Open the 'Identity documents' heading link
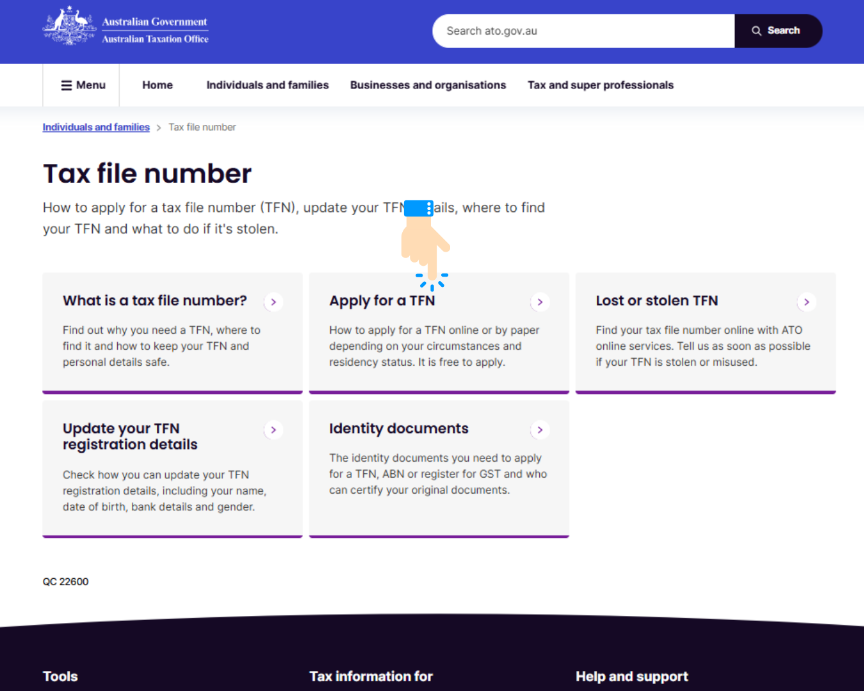 pos(398,429)
